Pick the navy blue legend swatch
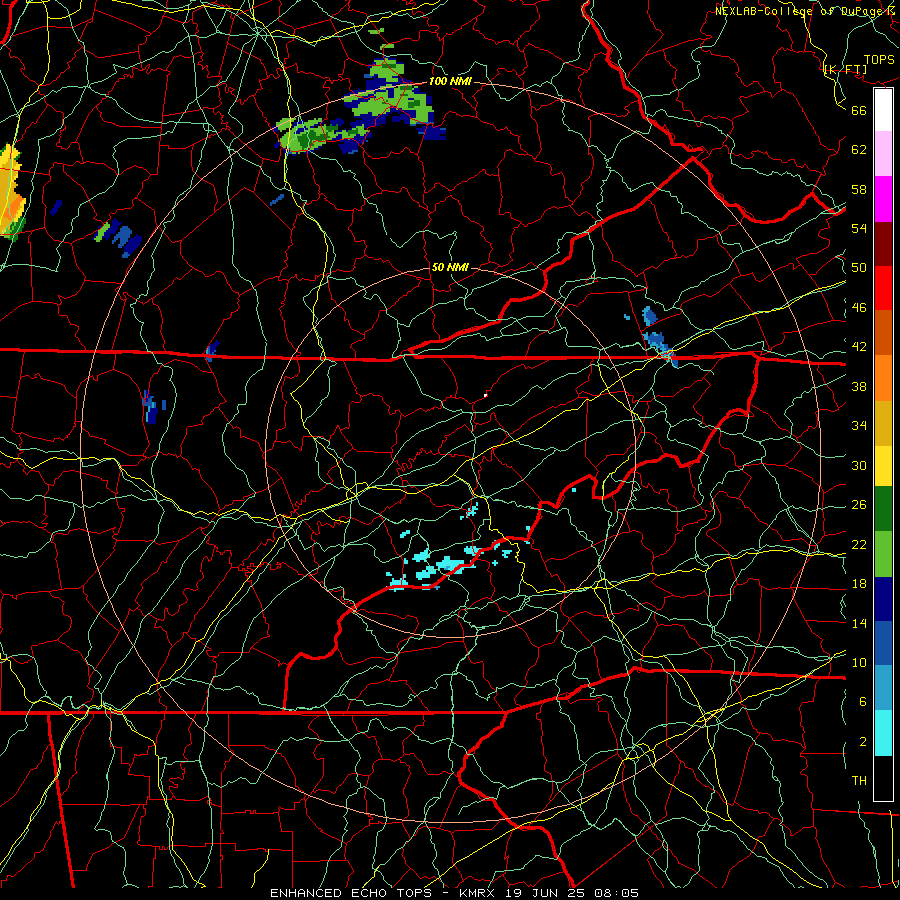This screenshot has height=900, width=900. pyautogui.click(x=883, y=599)
